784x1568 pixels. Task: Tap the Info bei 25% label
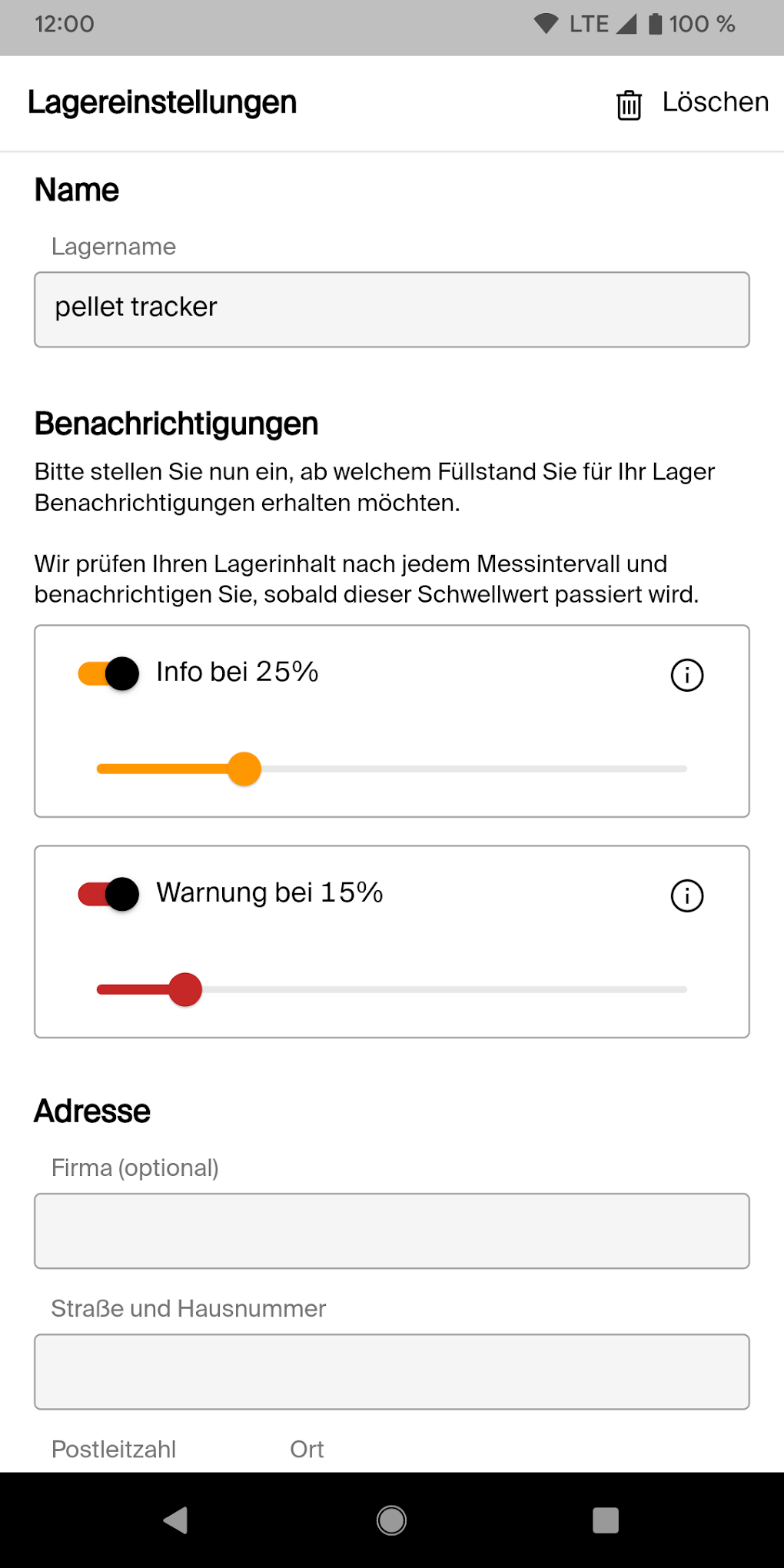237,672
